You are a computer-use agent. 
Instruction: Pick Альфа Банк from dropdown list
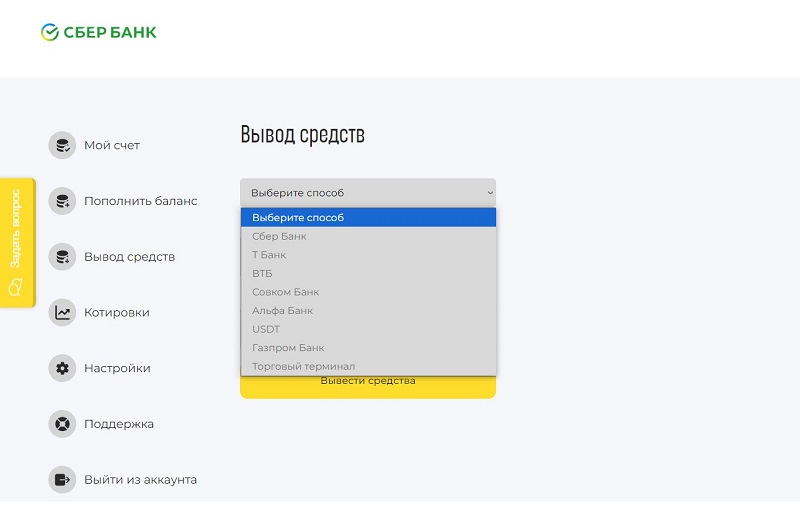[x=368, y=310]
